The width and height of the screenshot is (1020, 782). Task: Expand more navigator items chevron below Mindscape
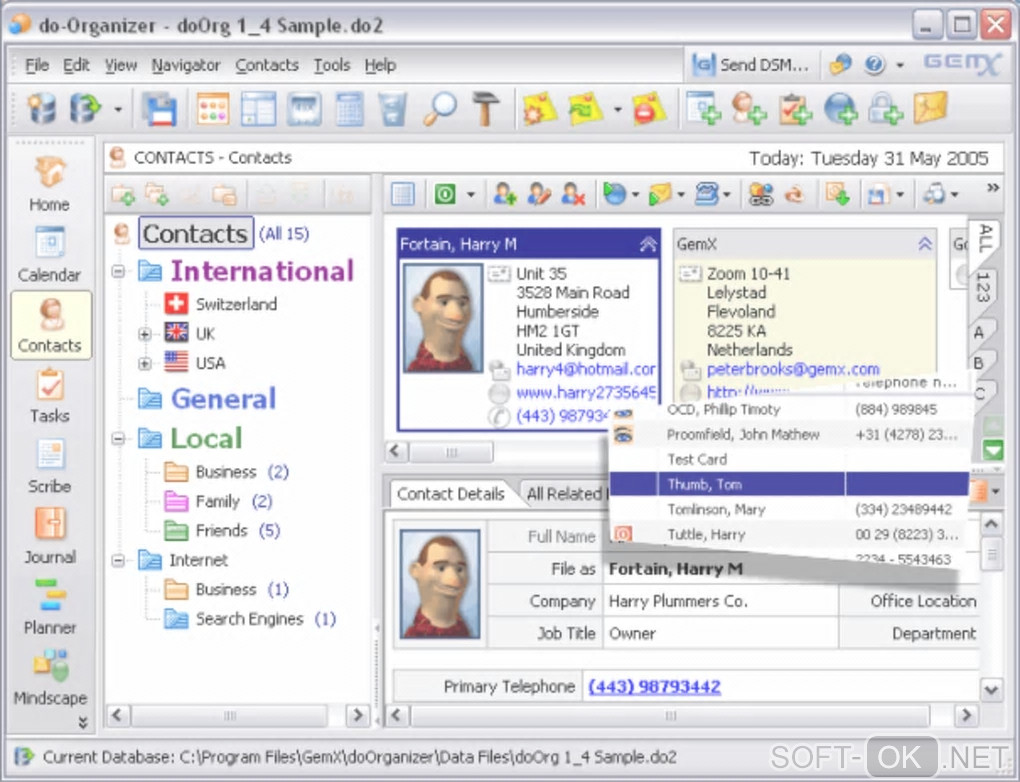pos(83,721)
